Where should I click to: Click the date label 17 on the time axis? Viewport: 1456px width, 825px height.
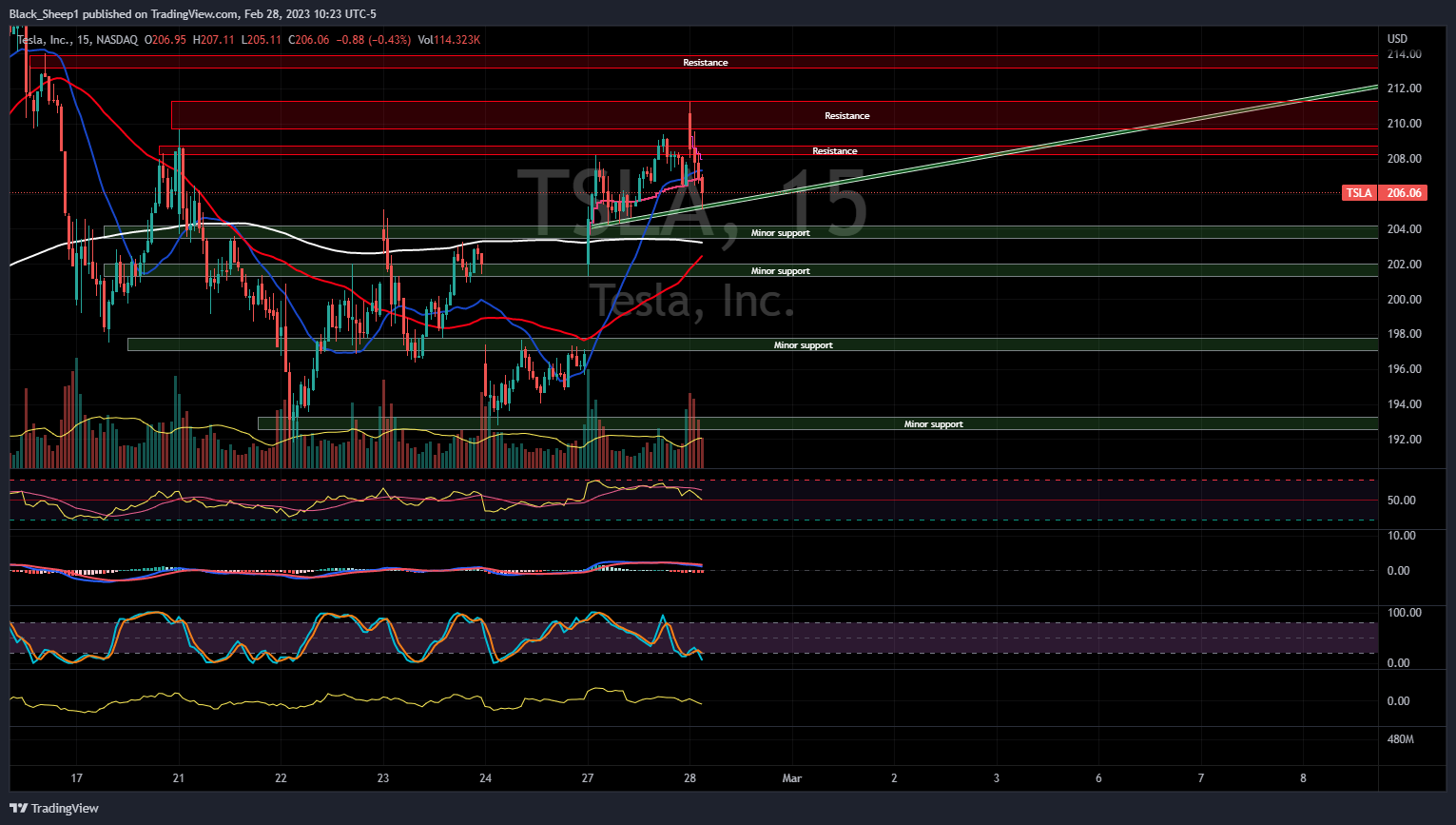click(x=77, y=778)
